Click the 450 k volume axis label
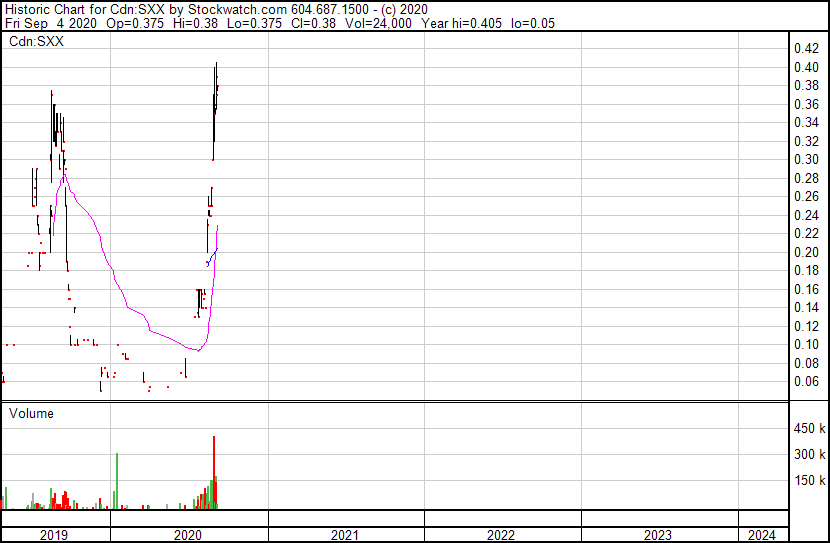Image resolution: width=830 pixels, height=543 pixels. pyautogui.click(x=809, y=428)
